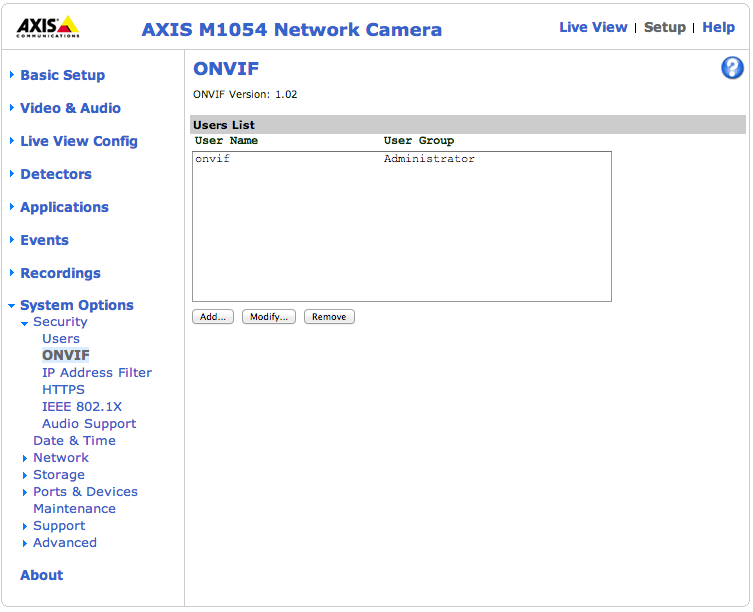Expand the Video & Audio arrow
753x612 pixels.
point(12,108)
